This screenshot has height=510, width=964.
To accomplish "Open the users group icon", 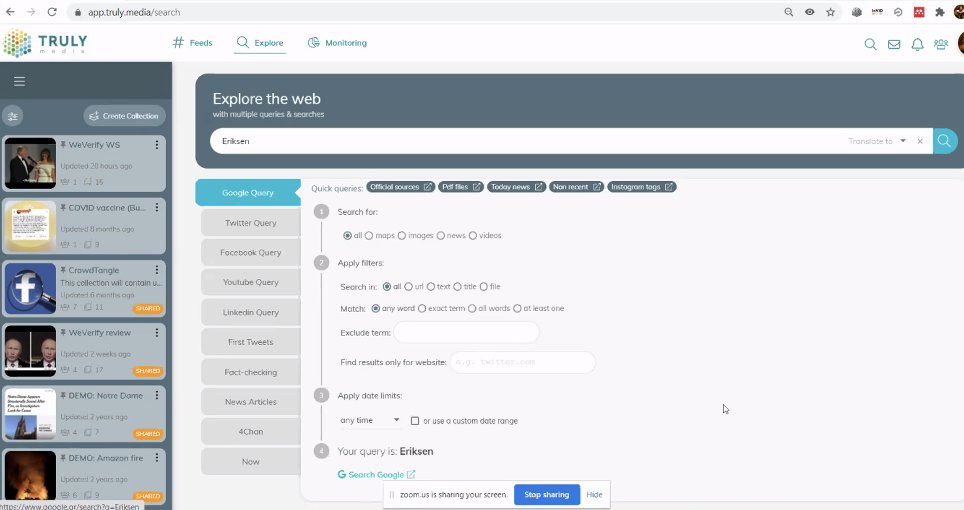I will coord(941,44).
